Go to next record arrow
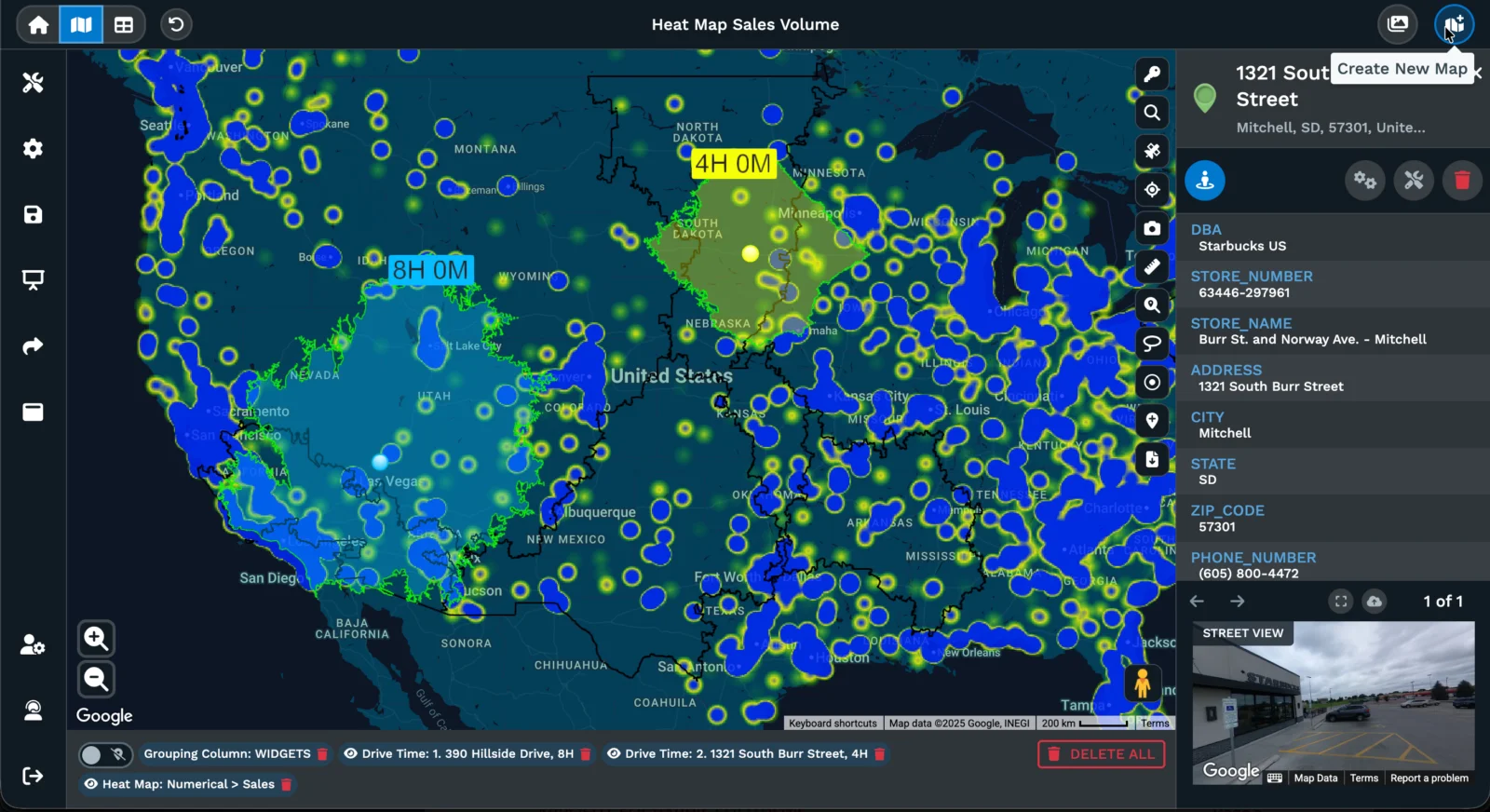Screen dimensions: 1490x812 coord(1238,602)
